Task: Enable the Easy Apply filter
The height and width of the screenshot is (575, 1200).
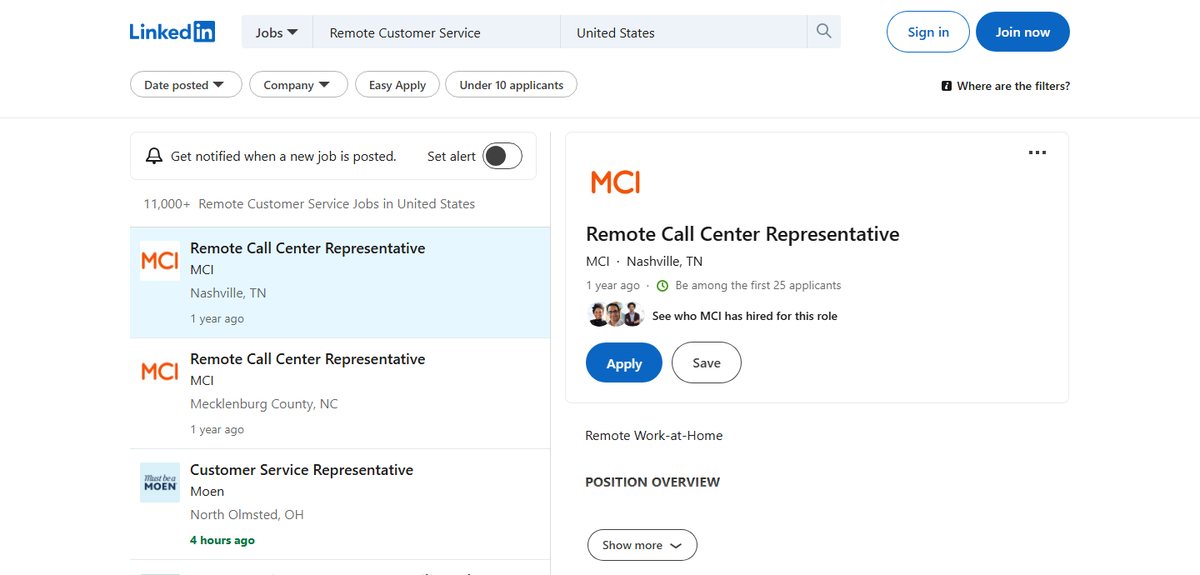Action: [x=397, y=85]
